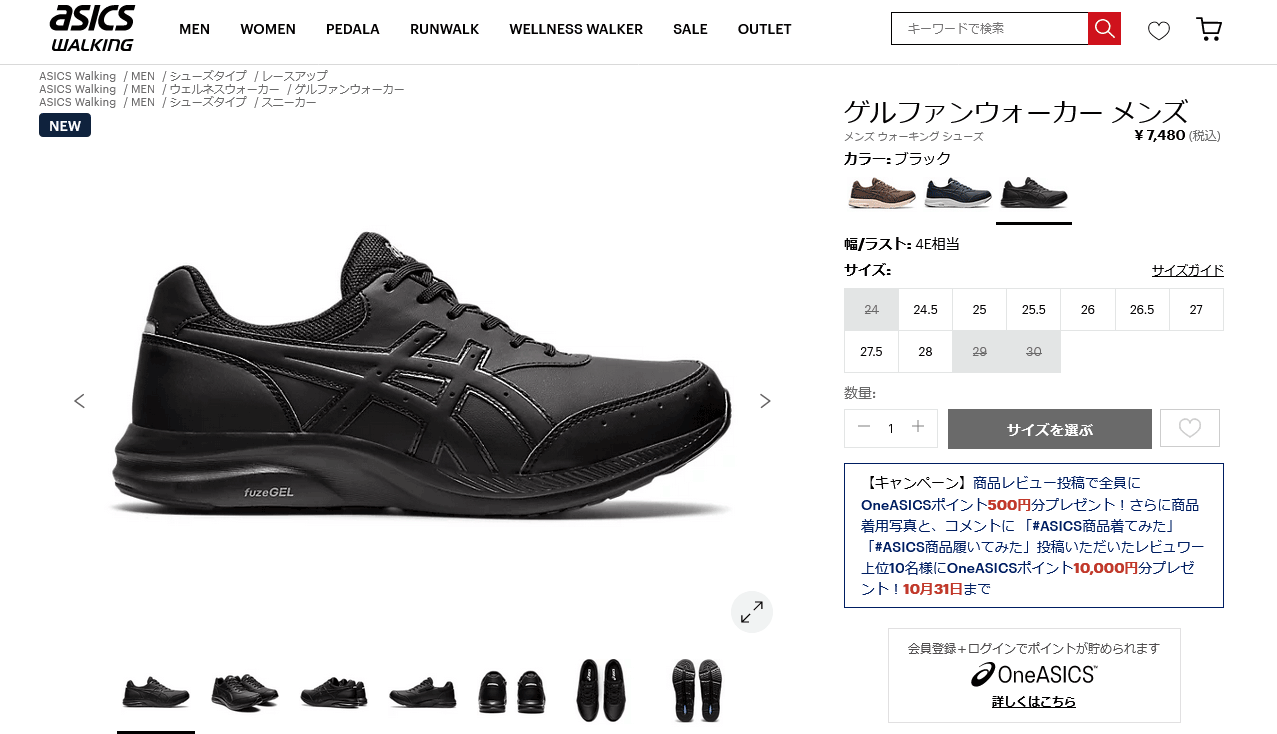Select the brown color shoe swatch

pos(881,192)
